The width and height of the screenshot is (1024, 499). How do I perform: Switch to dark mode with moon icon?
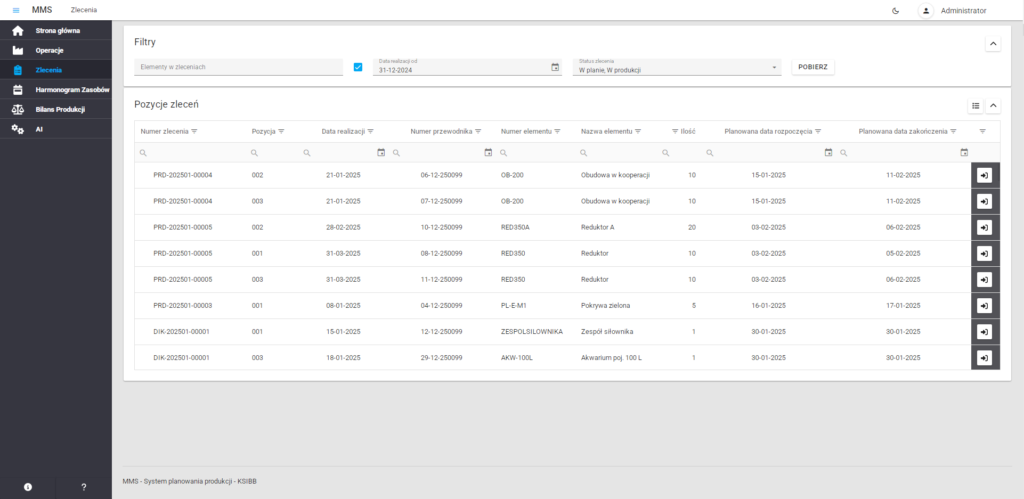click(x=894, y=10)
